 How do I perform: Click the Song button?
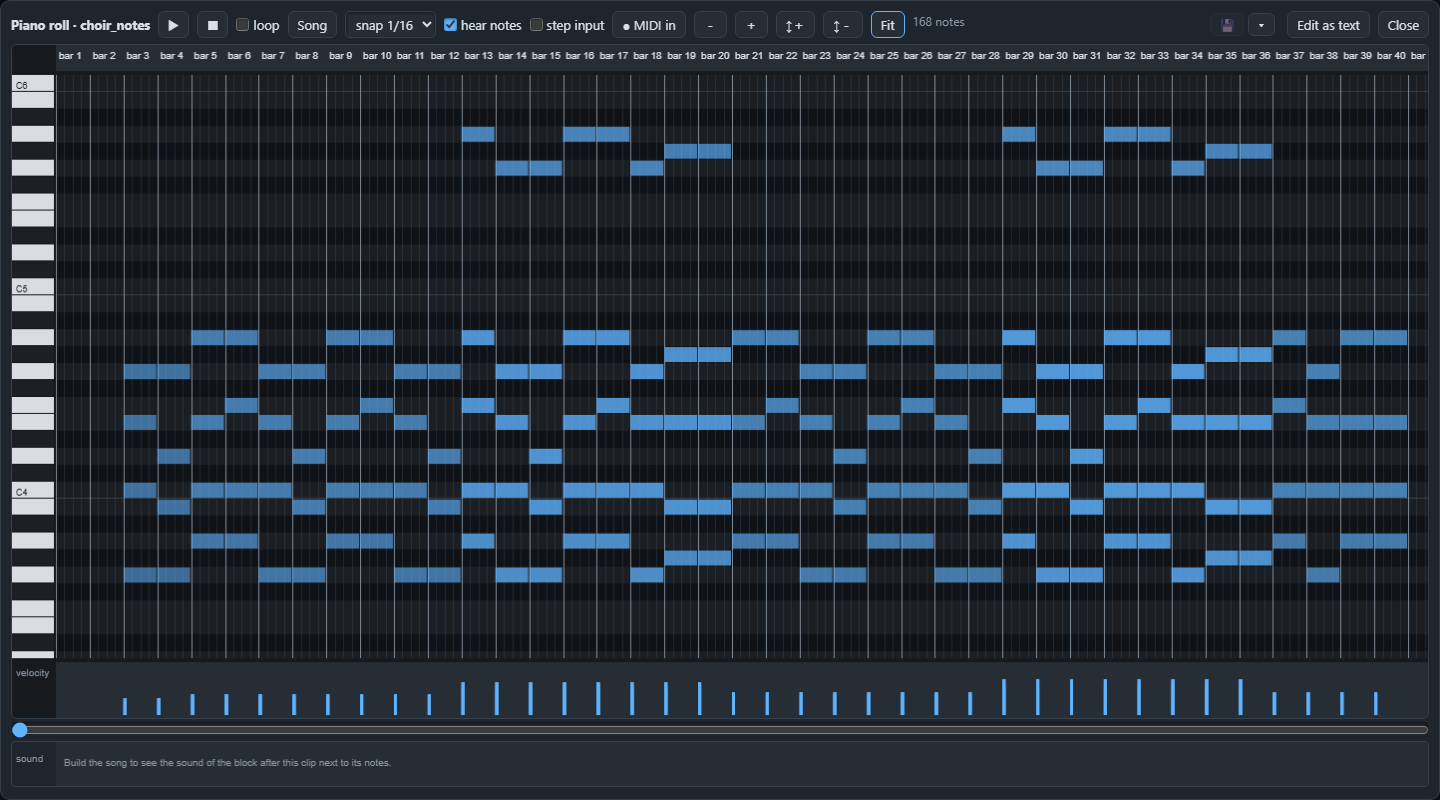pos(312,25)
